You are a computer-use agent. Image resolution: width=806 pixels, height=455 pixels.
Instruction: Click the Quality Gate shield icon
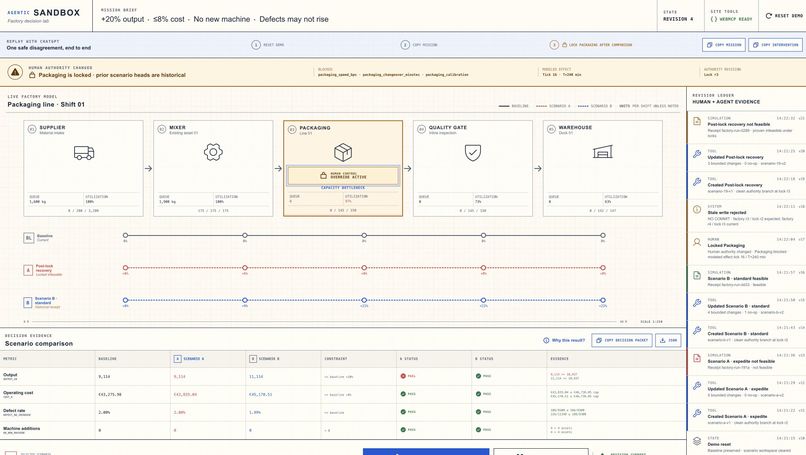click(x=473, y=152)
